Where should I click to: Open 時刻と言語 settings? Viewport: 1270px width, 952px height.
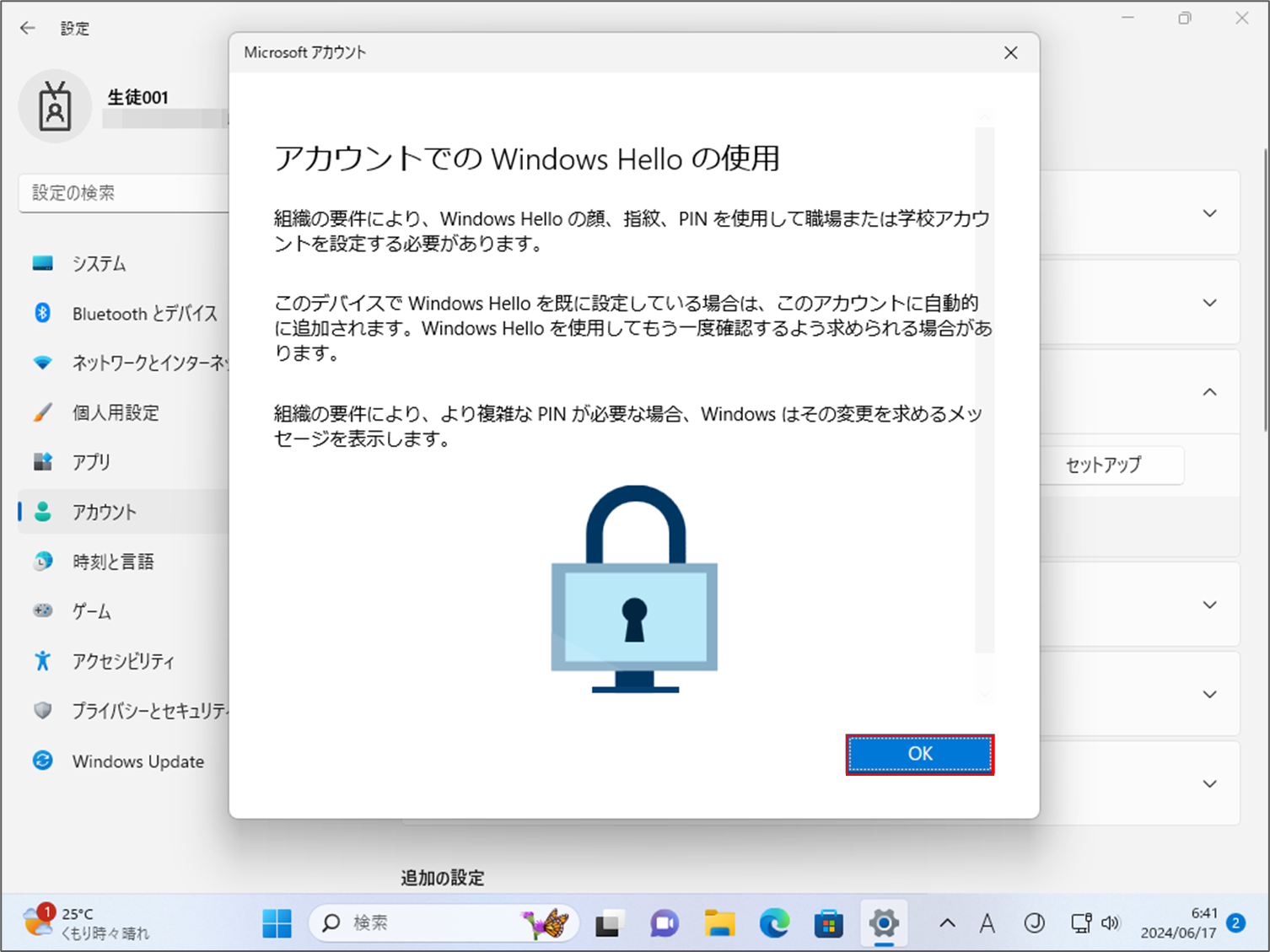(x=124, y=562)
